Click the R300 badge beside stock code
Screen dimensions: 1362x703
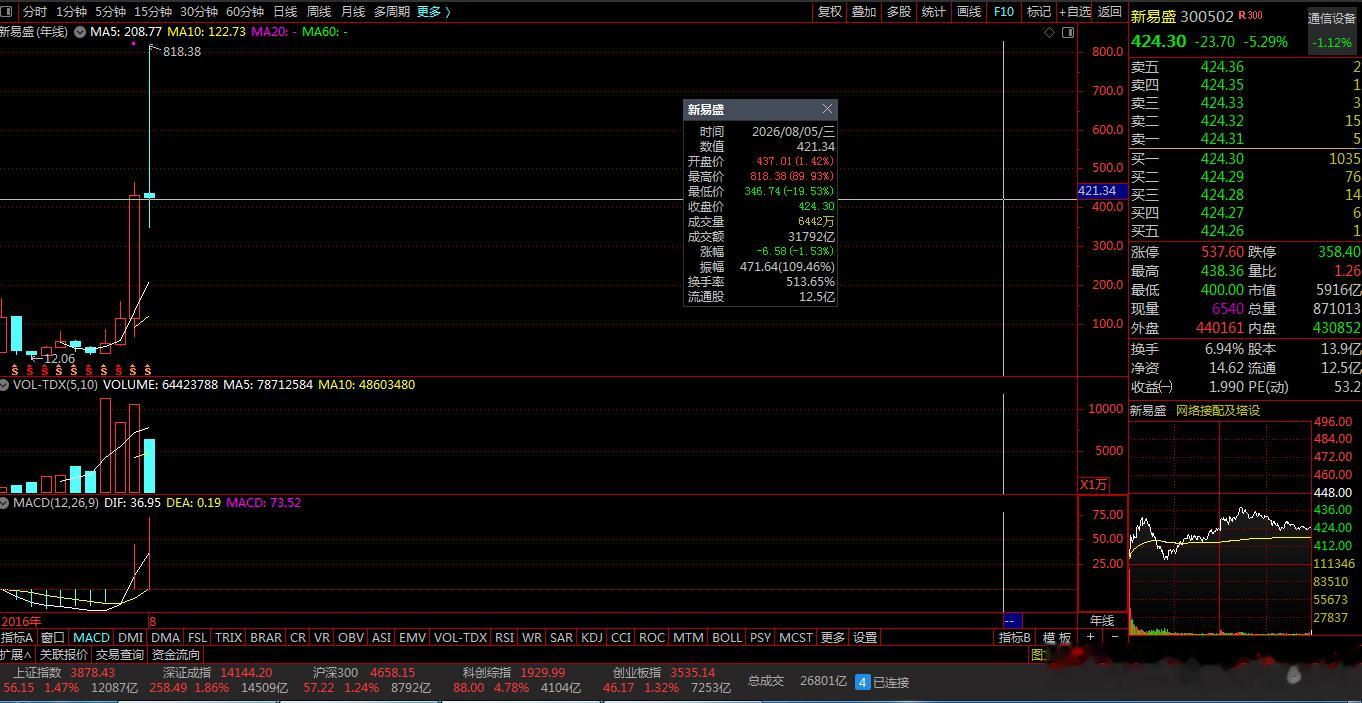pos(1250,15)
